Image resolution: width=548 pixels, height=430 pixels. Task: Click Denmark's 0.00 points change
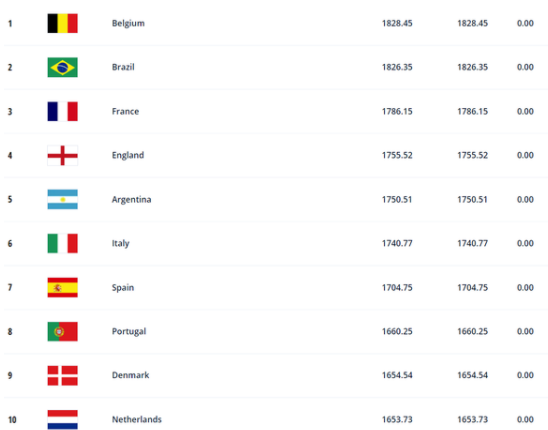click(x=525, y=375)
